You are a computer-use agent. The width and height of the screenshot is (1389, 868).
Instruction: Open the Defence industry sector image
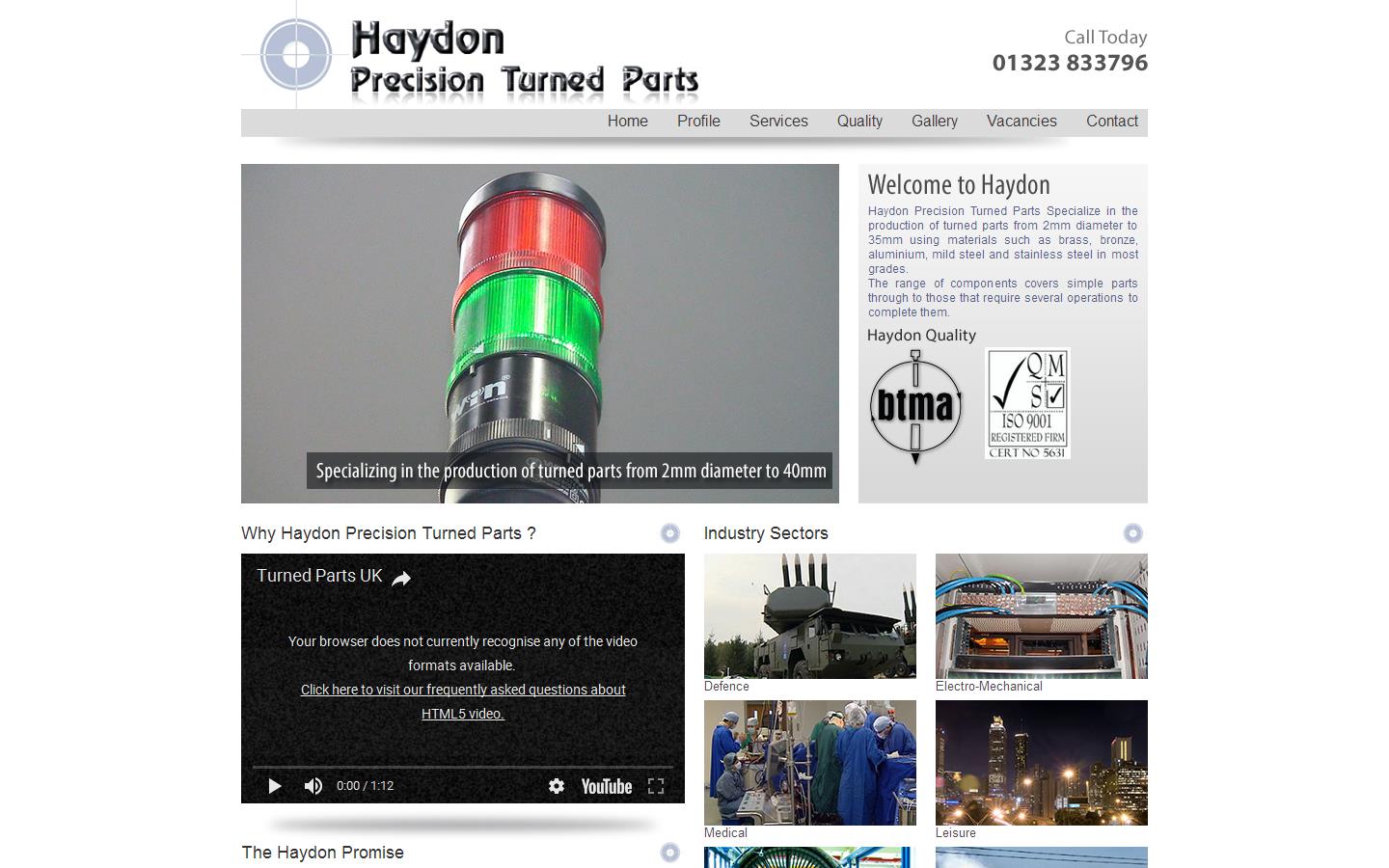point(809,615)
